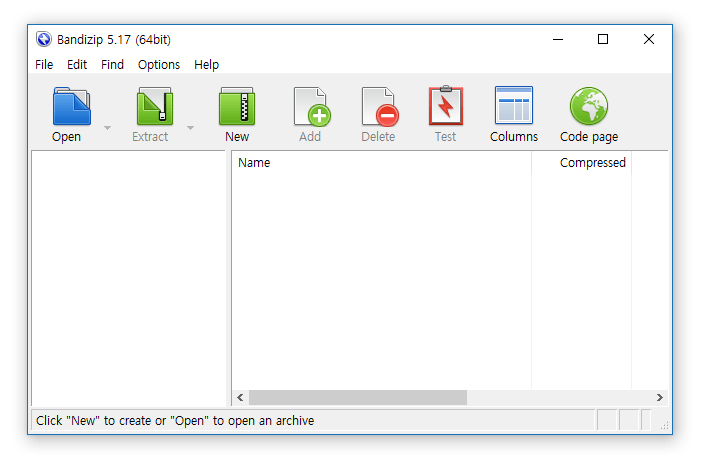711x462 pixels.
Task: Open the Find menu
Action: [x=112, y=65]
